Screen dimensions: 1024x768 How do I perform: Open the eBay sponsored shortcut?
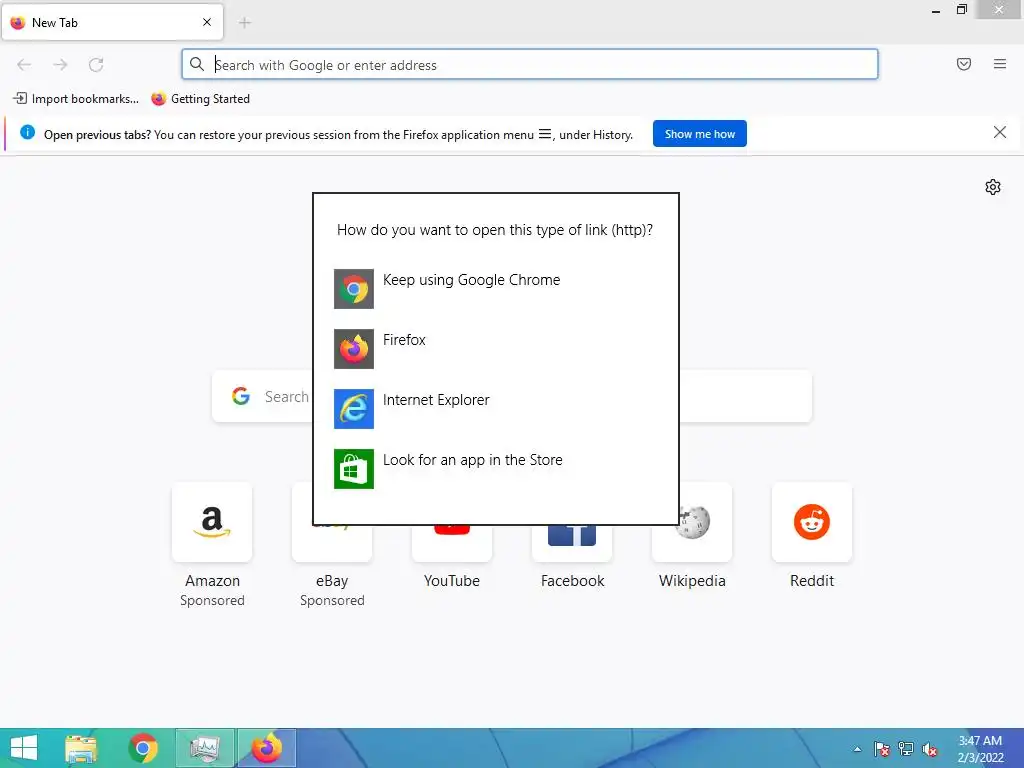coord(332,545)
